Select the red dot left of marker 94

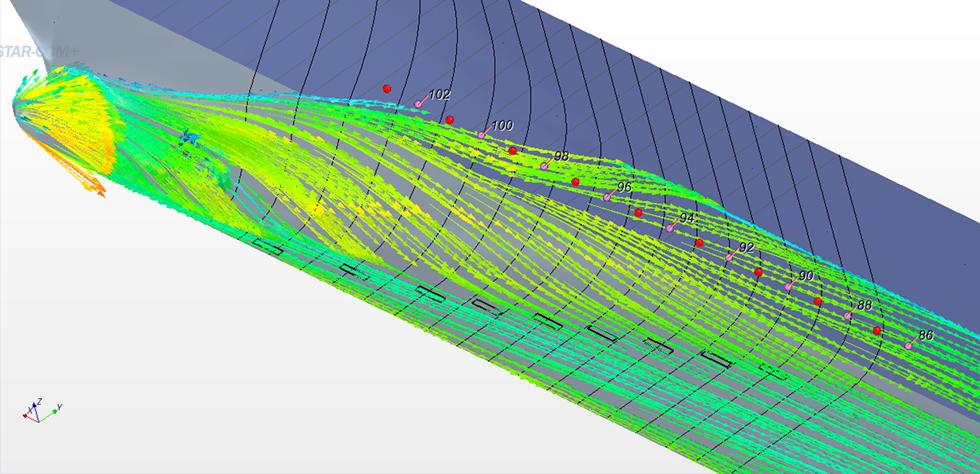click(x=638, y=213)
